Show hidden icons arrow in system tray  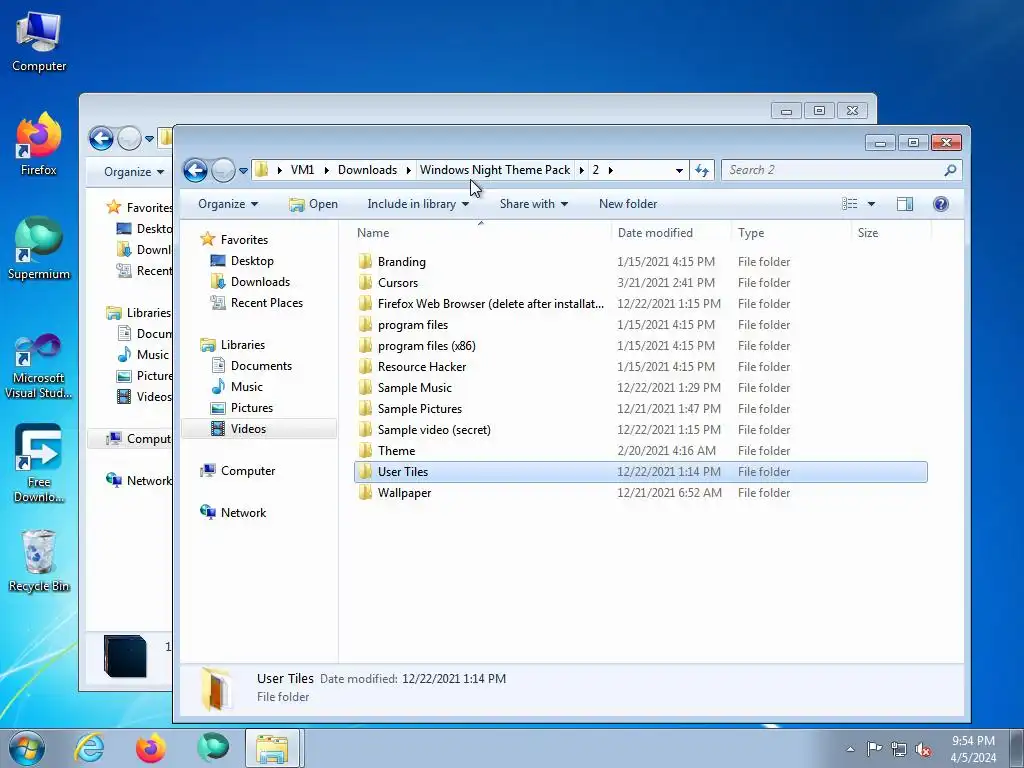[850, 749]
